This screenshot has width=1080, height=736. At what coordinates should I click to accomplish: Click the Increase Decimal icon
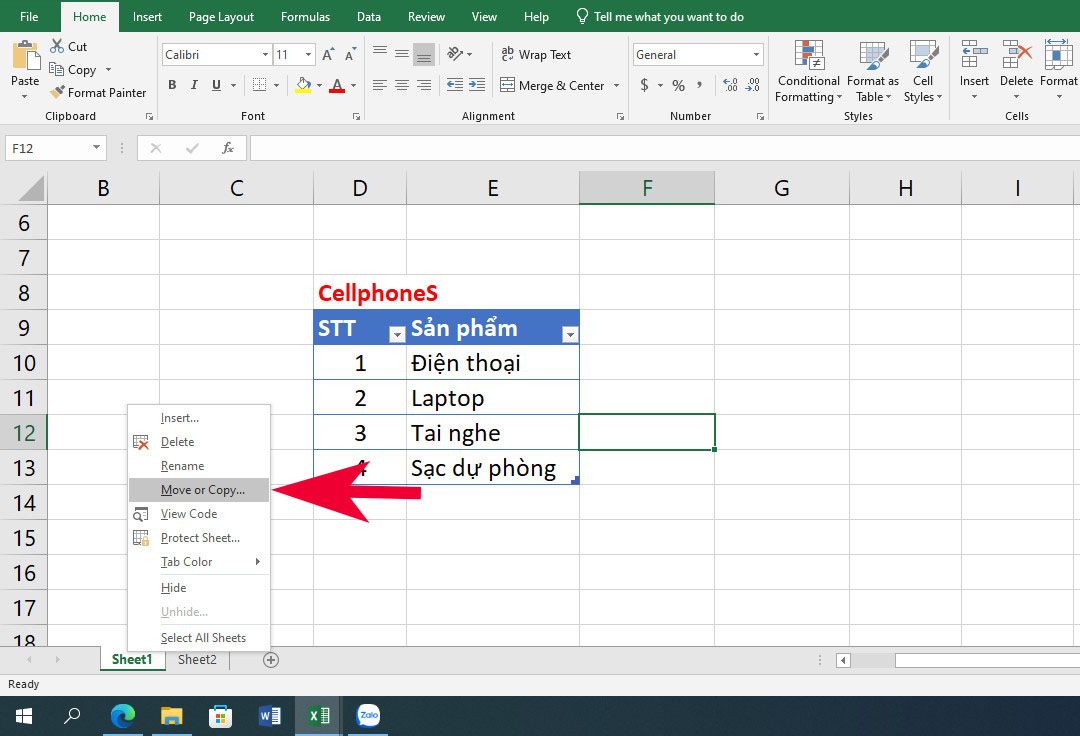[x=728, y=86]
